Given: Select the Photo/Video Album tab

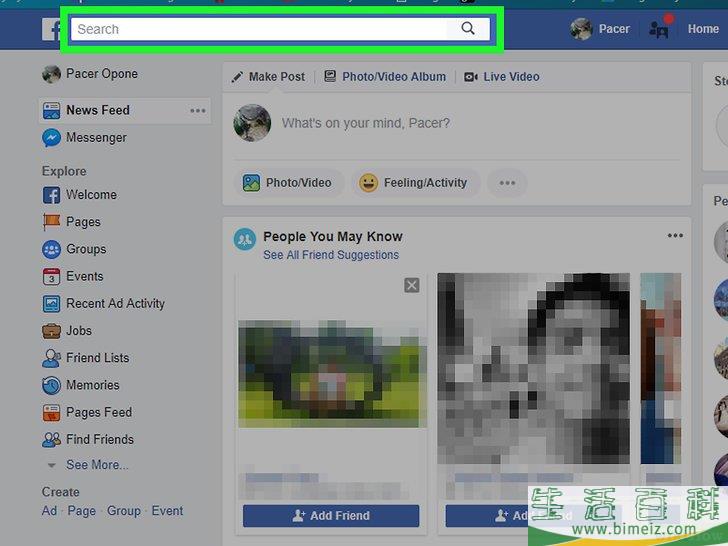Looking at the screenshot, I should 385,77.
